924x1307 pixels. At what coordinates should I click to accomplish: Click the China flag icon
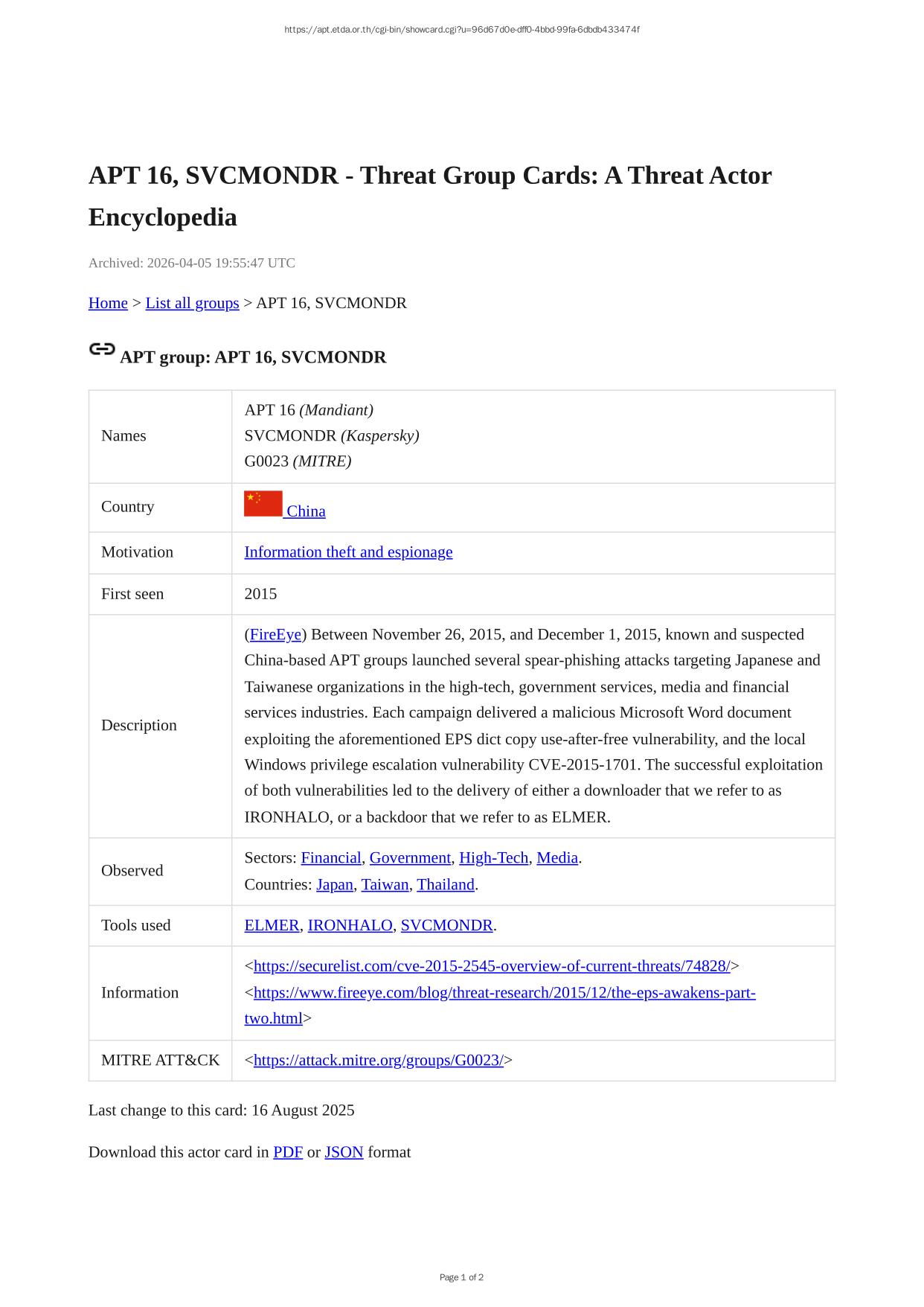point(263,504)
